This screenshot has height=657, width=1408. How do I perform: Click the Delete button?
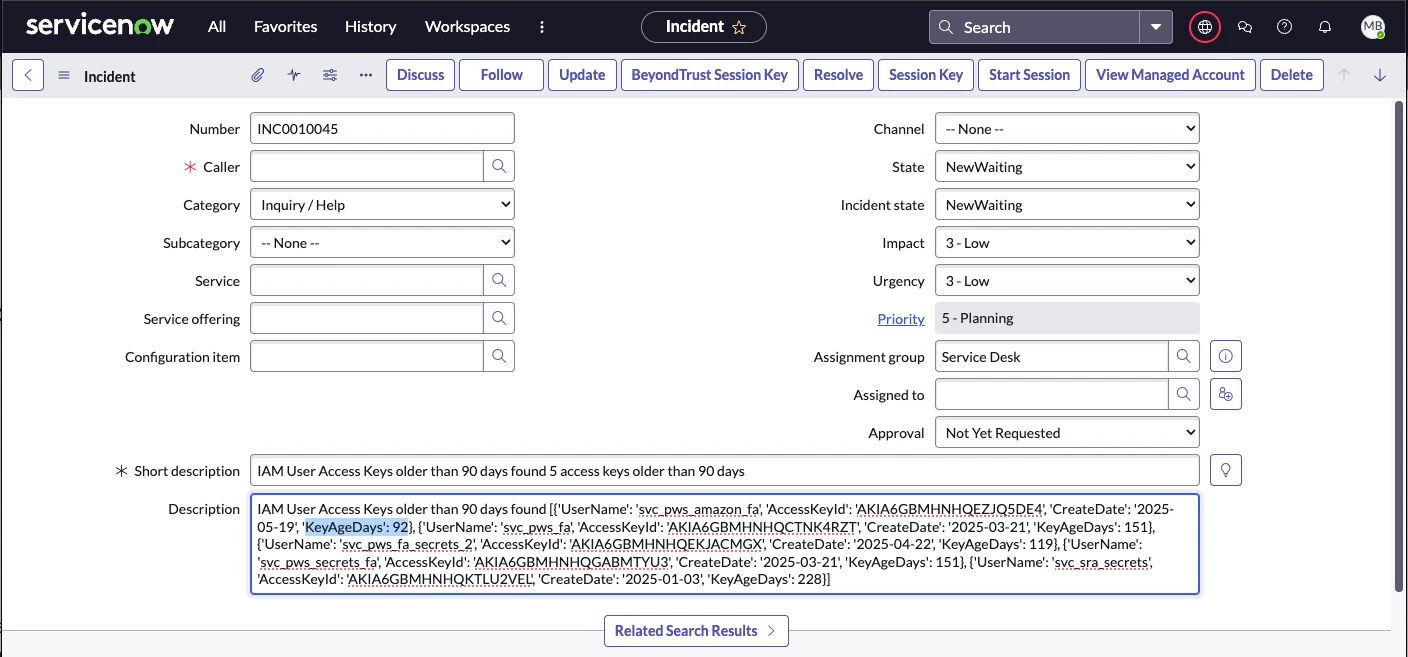1292,75
